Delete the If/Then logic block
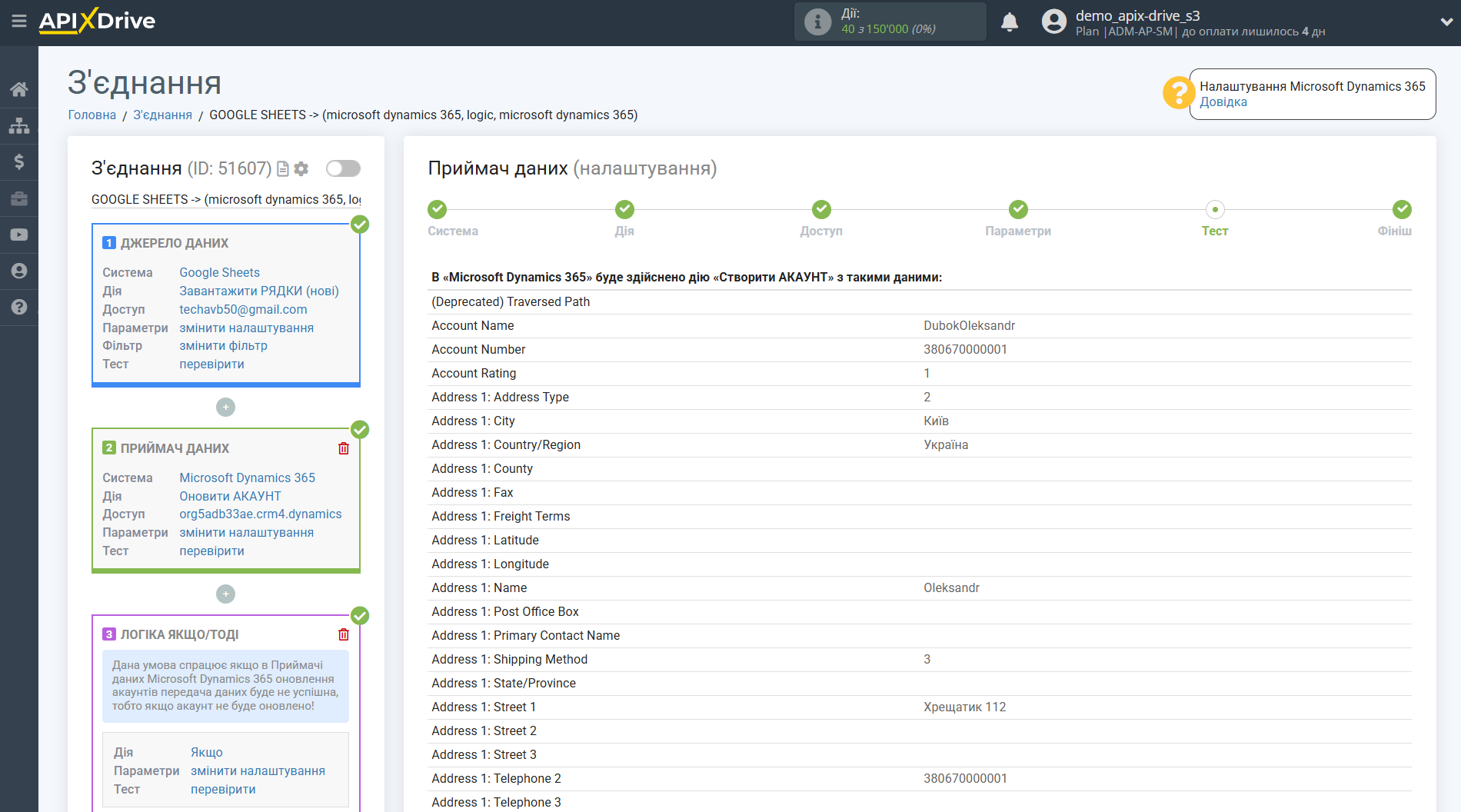The height and width of the screenshot is (812, 1461). point(344,634)
